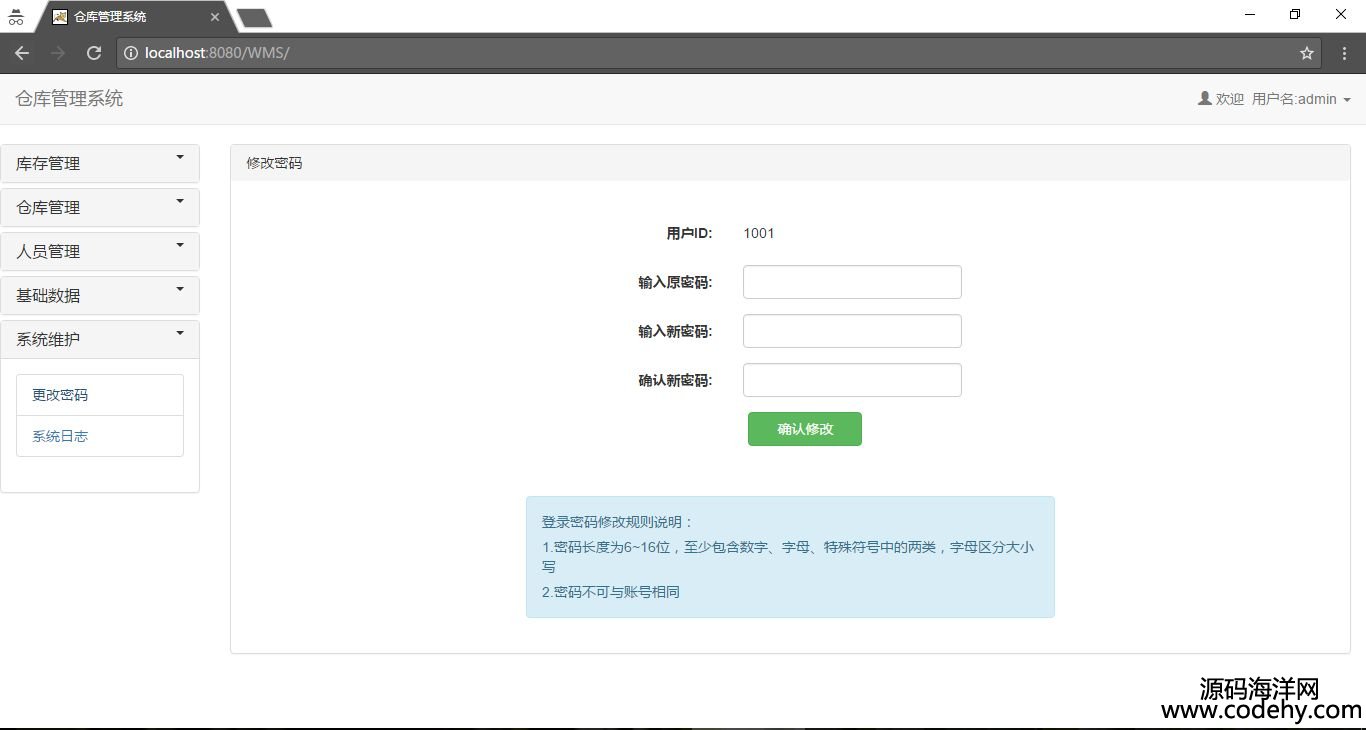This screenshot has height=730, width=1366.
Task: Select 更改密码 in the sidebar
Action: (x=100, y=395)
